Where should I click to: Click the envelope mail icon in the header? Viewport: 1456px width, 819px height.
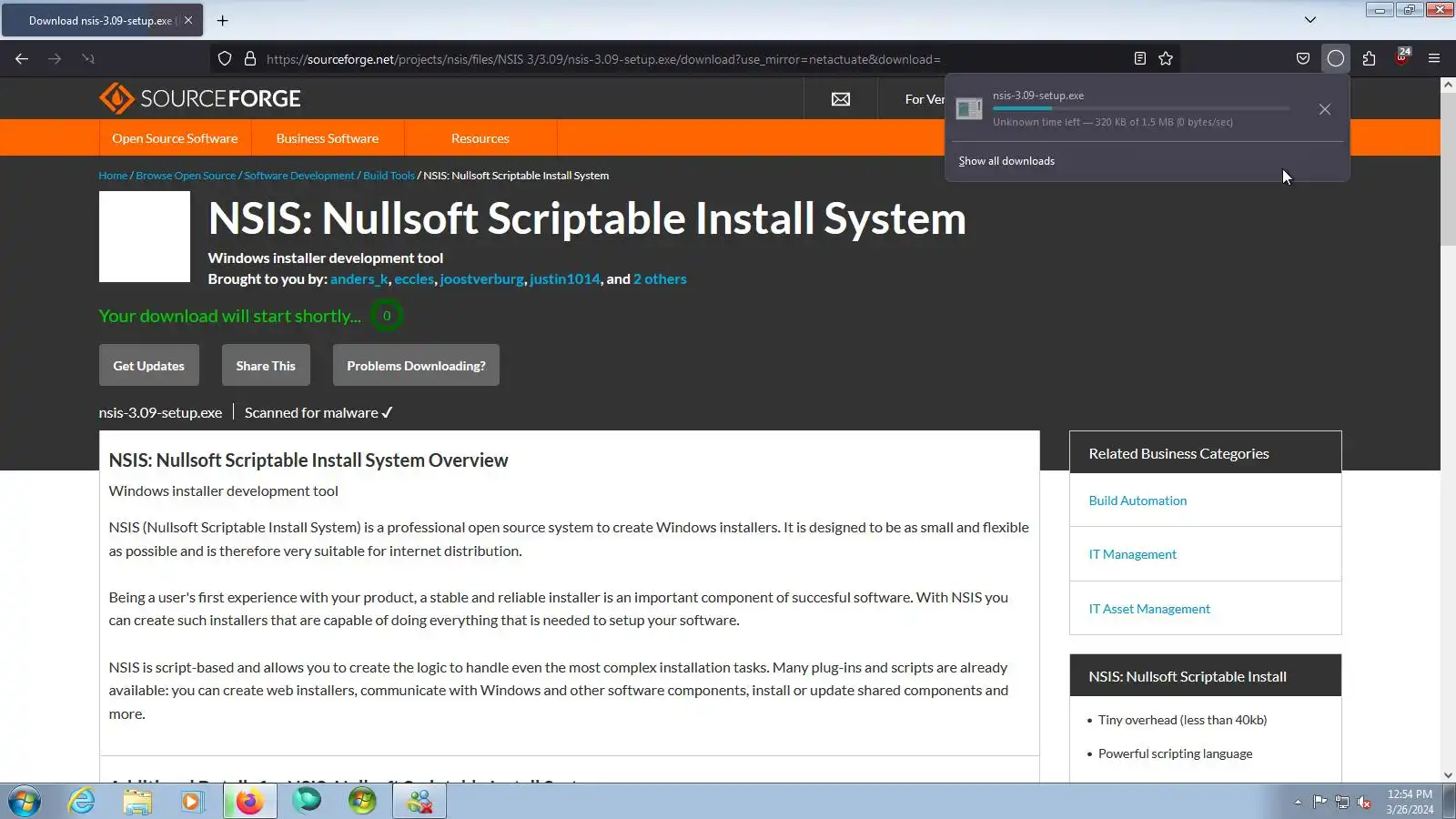coord(841,99)
